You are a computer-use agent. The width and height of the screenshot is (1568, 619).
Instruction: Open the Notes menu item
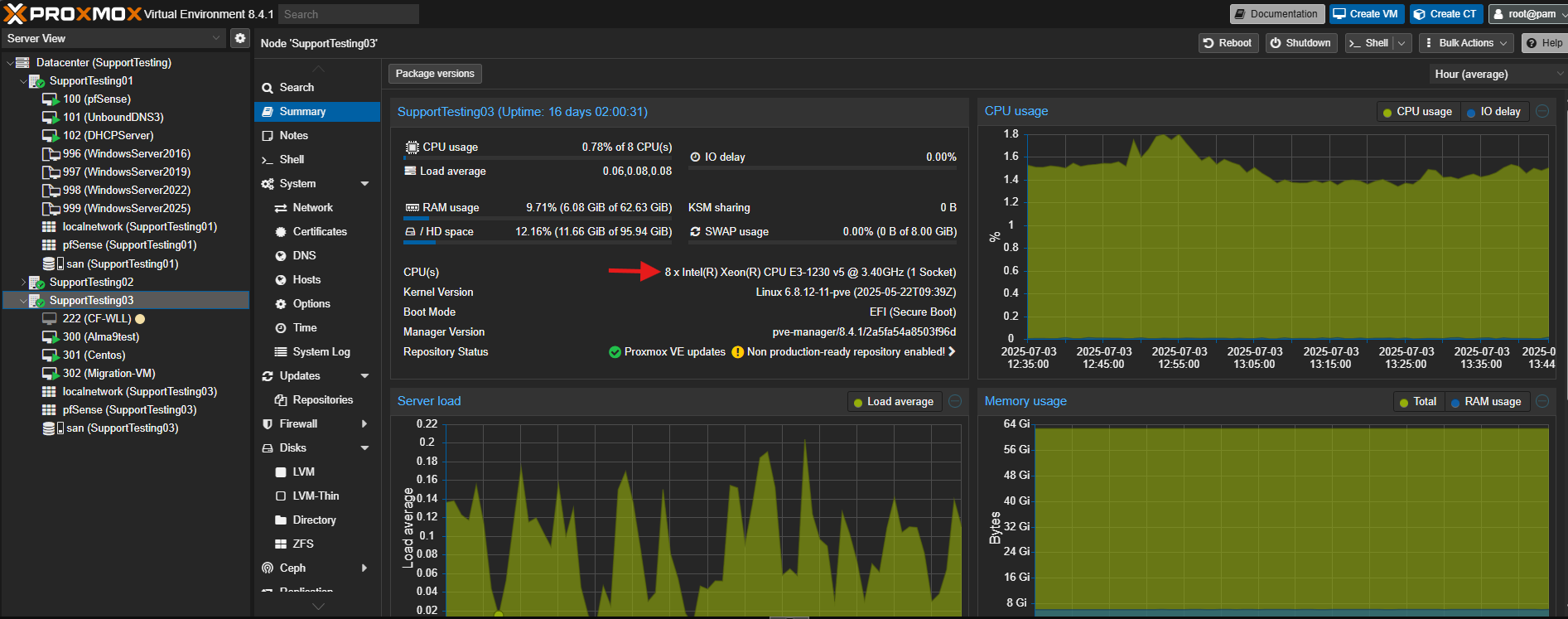pyautogui.click(x=317, y=135)
